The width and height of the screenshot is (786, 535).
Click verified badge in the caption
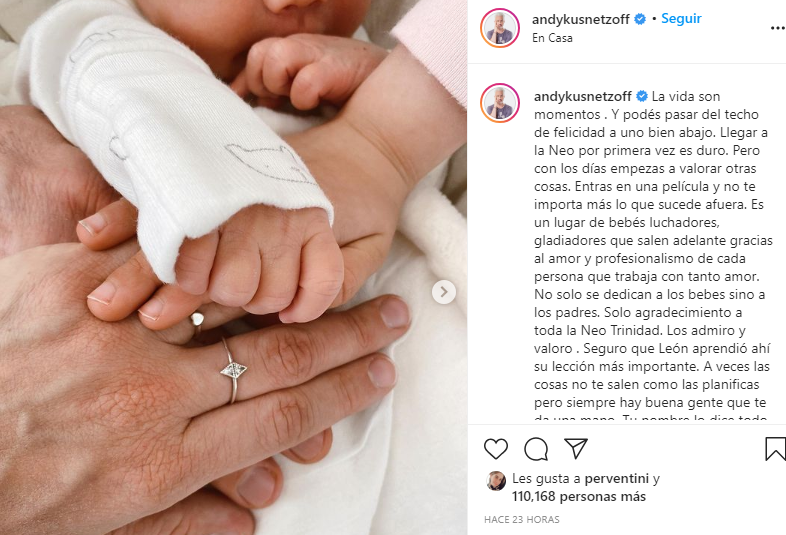(x=642, y=96)
